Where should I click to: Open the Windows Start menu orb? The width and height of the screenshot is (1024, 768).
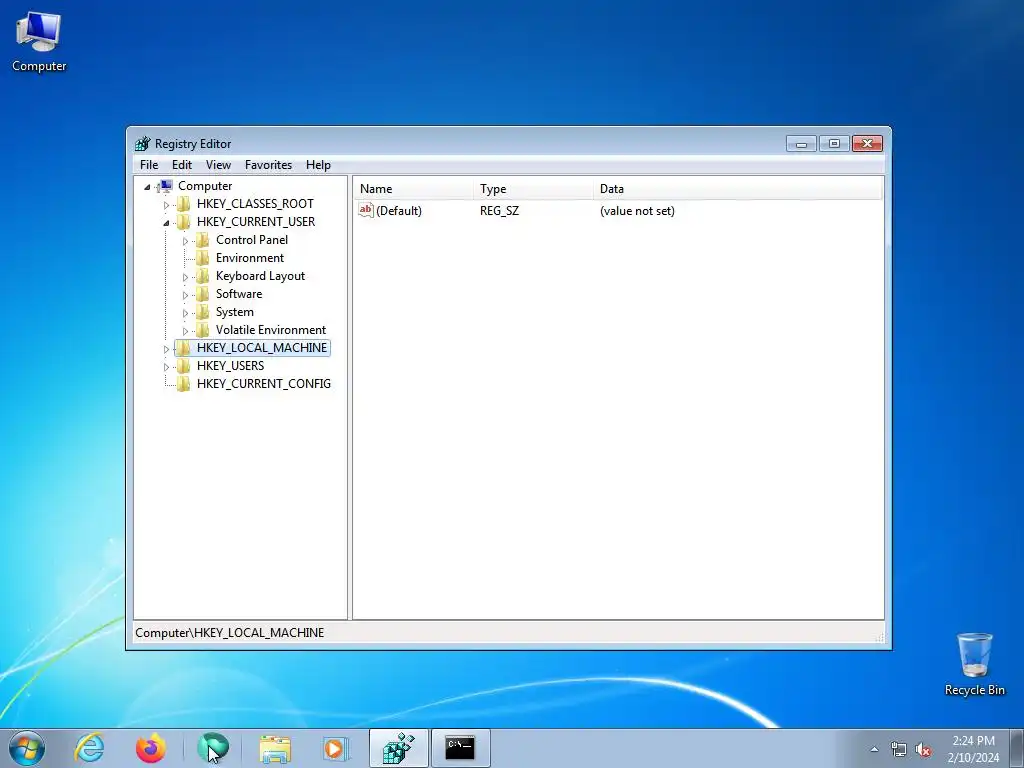27,748
